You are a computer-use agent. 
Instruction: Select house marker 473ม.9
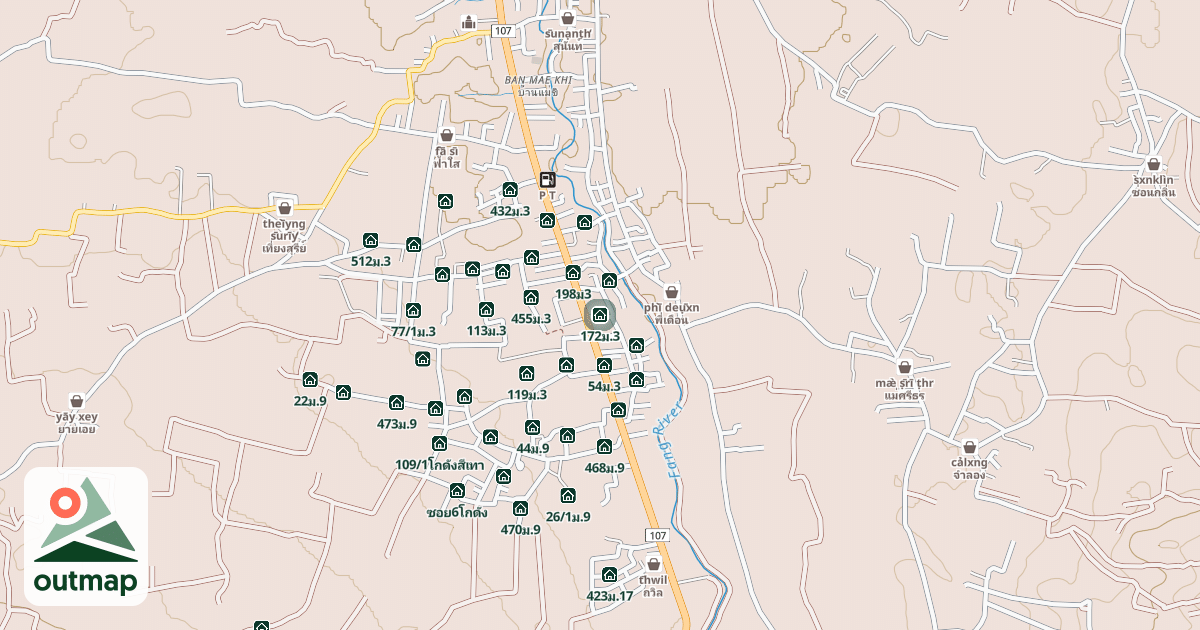click(396, 403)
